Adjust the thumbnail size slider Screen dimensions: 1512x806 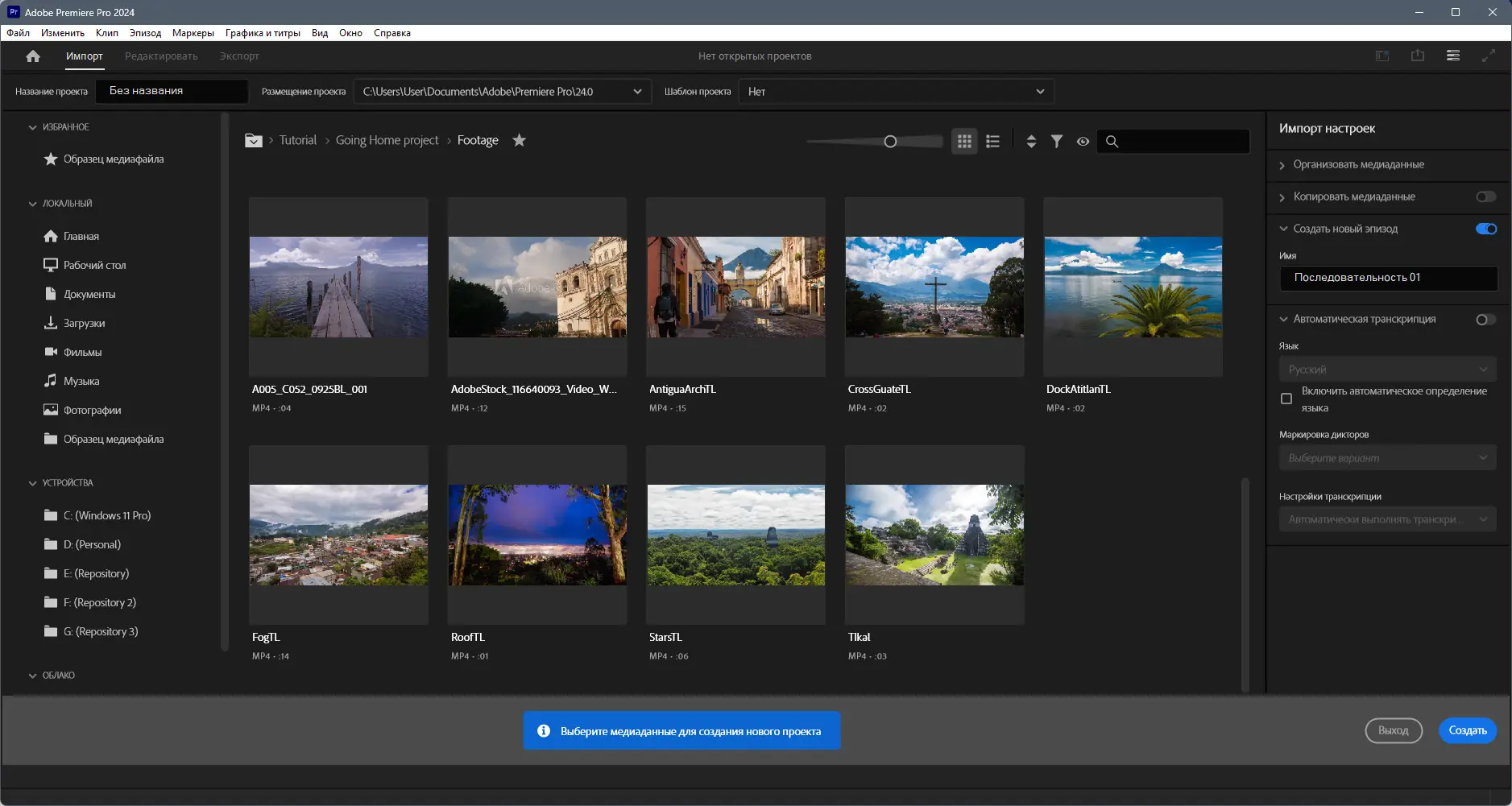click(x=890, y=142)
